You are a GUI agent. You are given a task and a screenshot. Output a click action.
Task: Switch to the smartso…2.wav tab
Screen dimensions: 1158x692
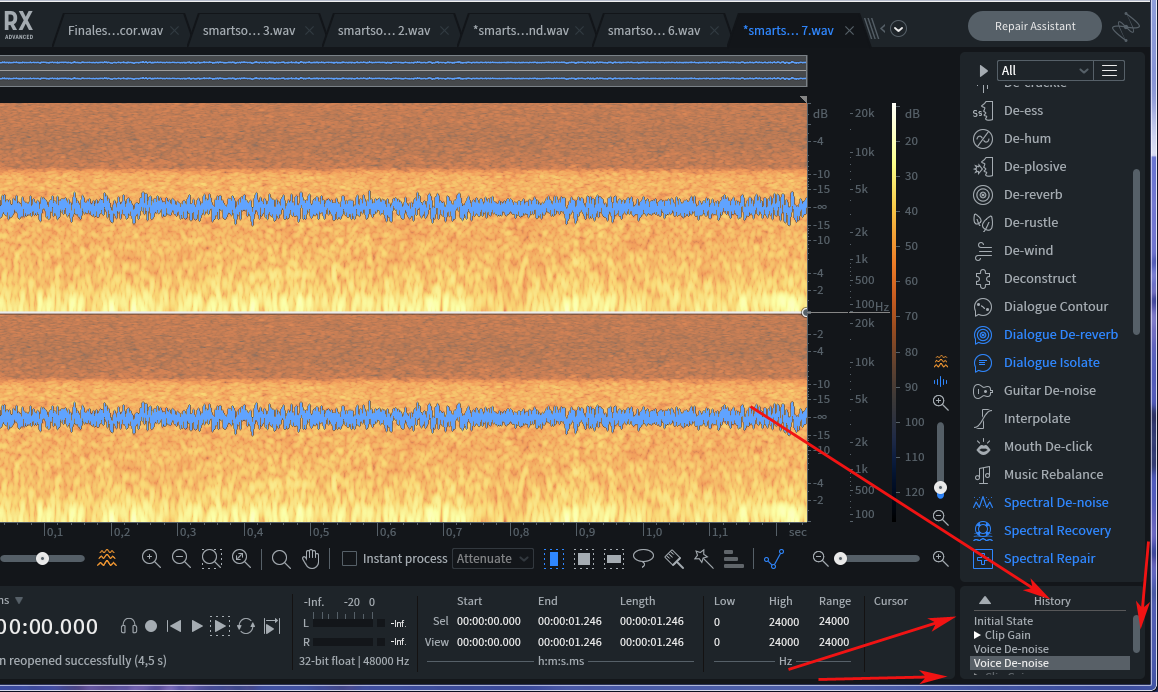click(384, 30)
